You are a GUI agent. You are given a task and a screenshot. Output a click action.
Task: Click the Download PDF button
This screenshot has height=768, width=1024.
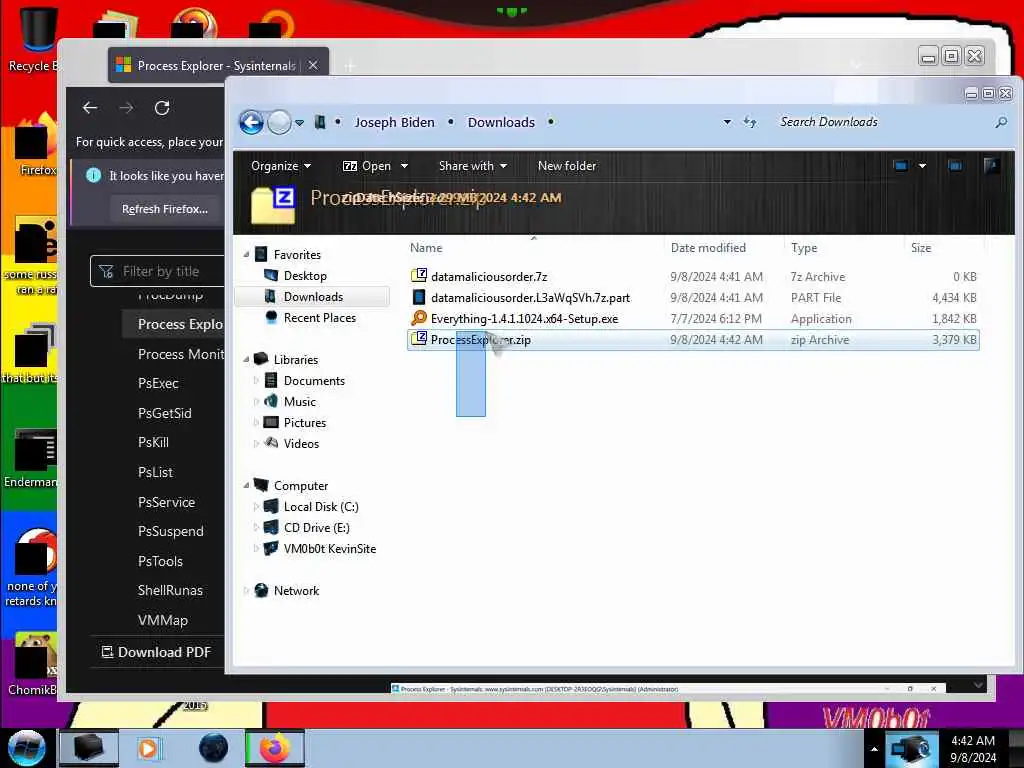157,652
